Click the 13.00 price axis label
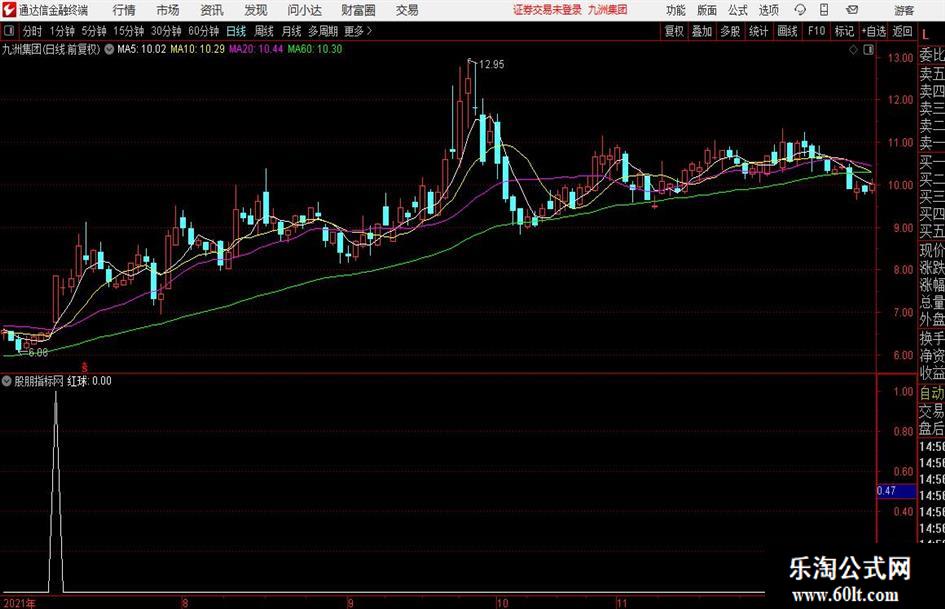The height and width of the screenshot is (609, 945). pos(900,58)
